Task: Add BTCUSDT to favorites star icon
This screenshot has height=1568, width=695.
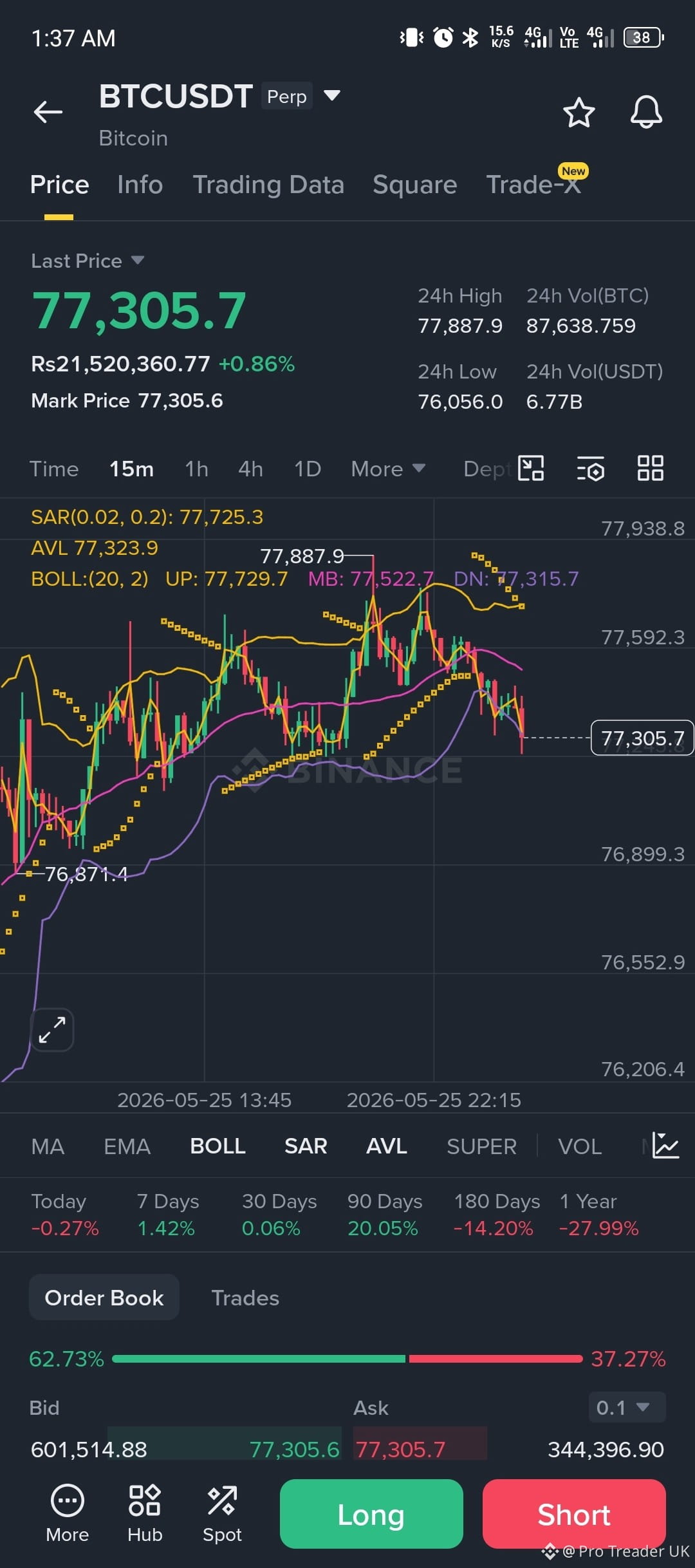Action: point(579,113)
